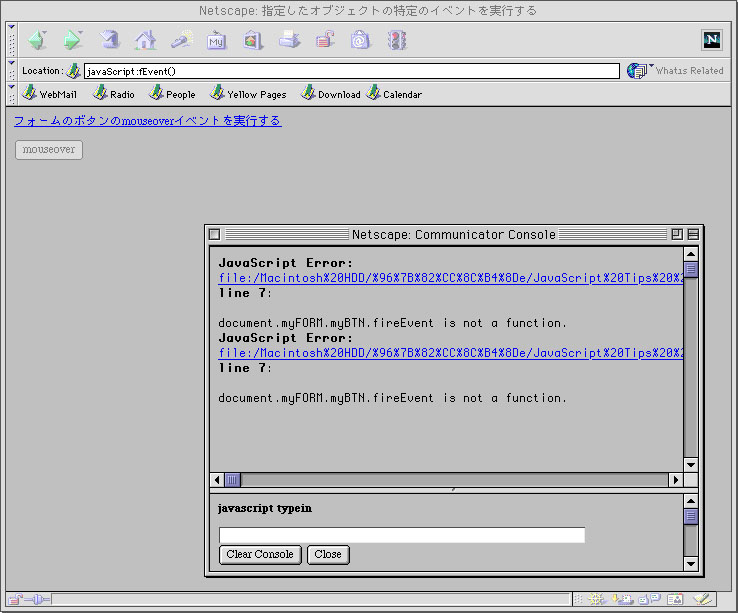Click the Images toolbar icon
This screenshot has height=613, width=738.
[x=253, y=40]
